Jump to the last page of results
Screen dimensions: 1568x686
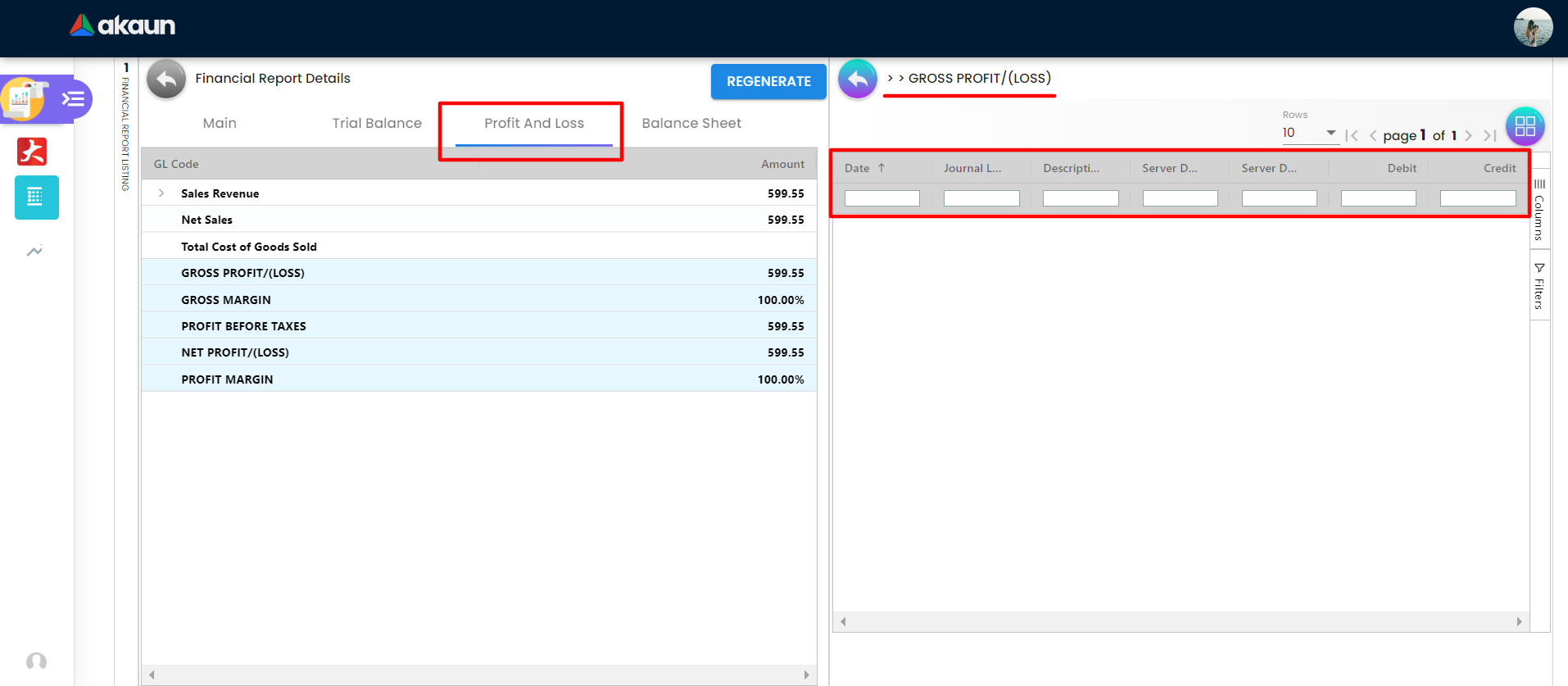click(x=1490, y=135)
